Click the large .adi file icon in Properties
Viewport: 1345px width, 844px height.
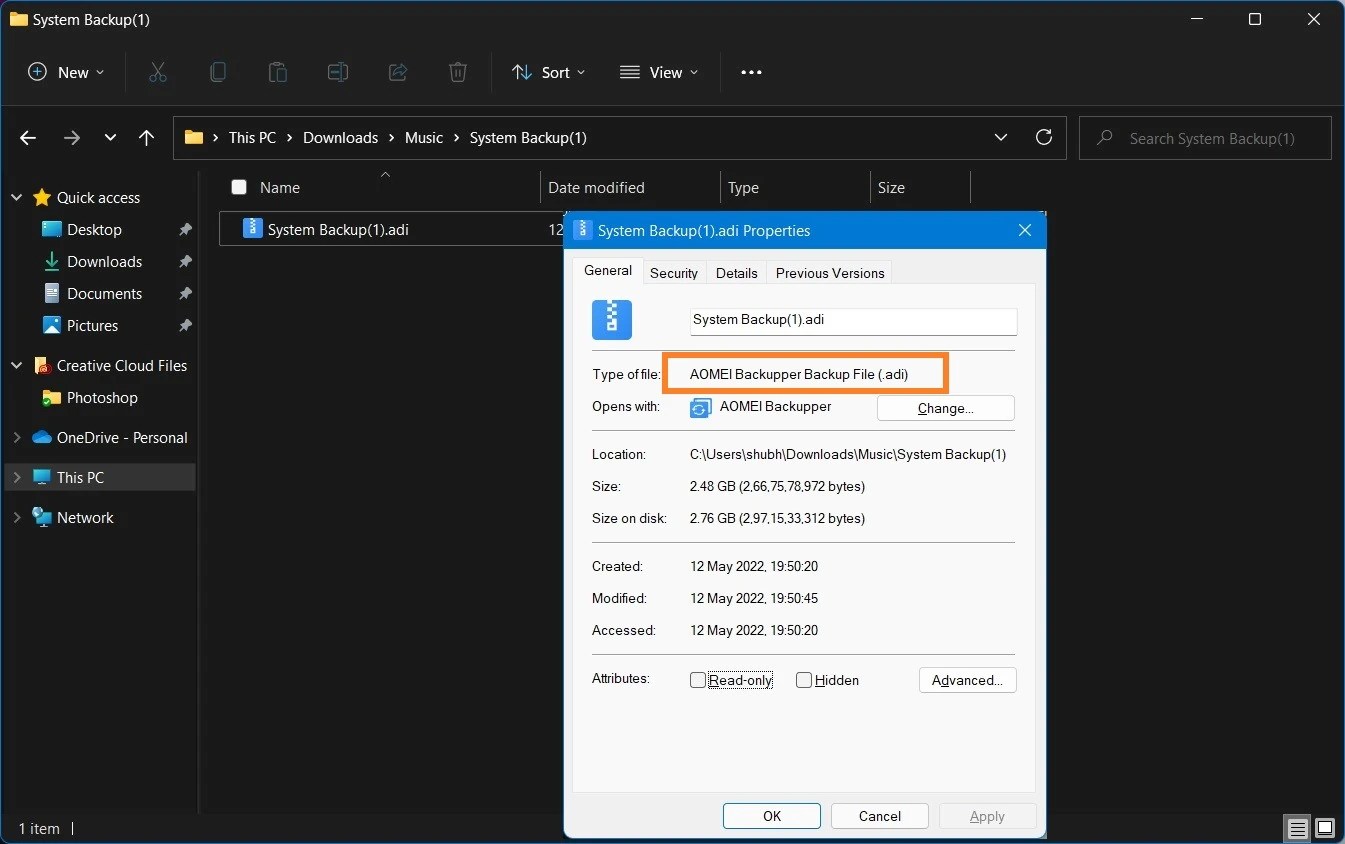point(612,320)
